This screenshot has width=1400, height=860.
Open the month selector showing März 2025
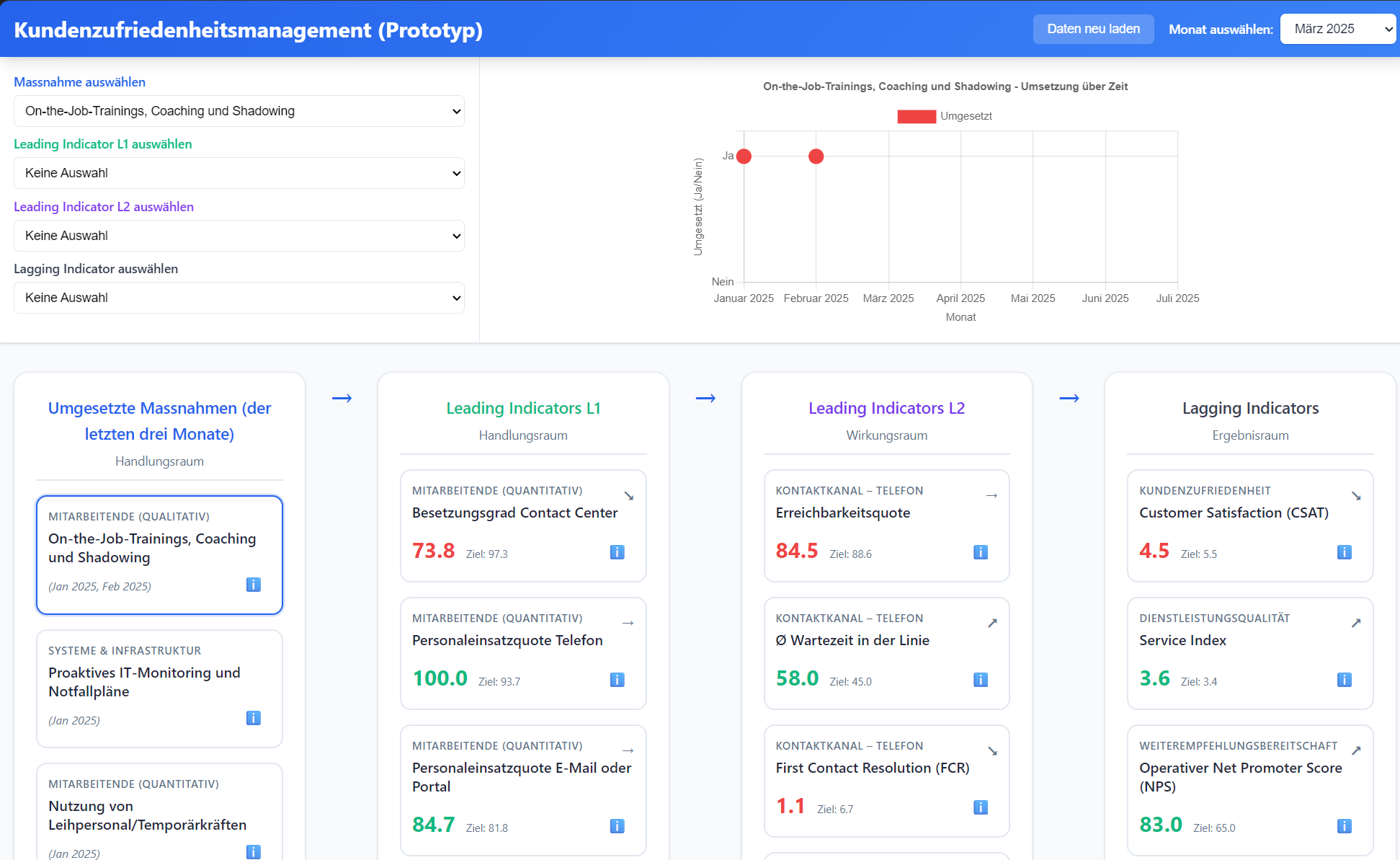click(x=1337, y=29)
